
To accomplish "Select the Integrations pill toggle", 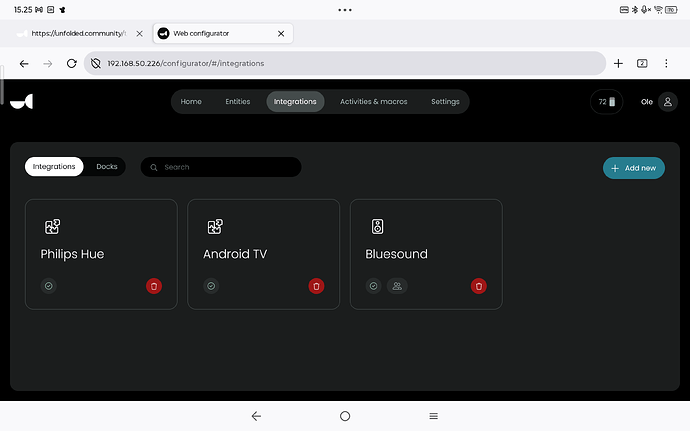I will tap(54, 167).
